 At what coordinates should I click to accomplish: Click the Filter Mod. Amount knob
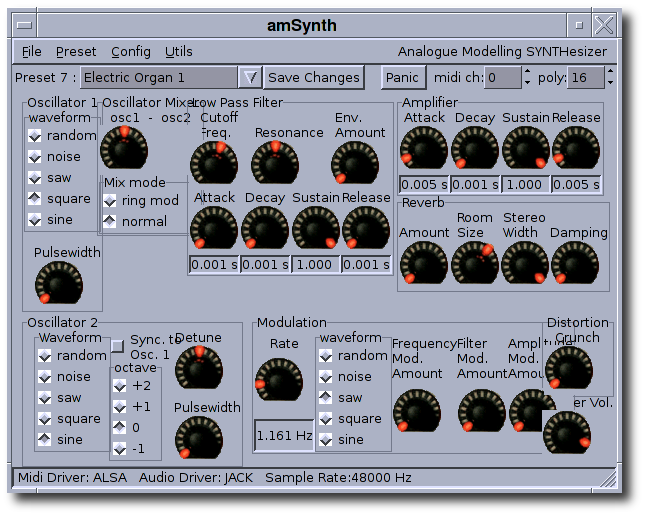[482, 411]
